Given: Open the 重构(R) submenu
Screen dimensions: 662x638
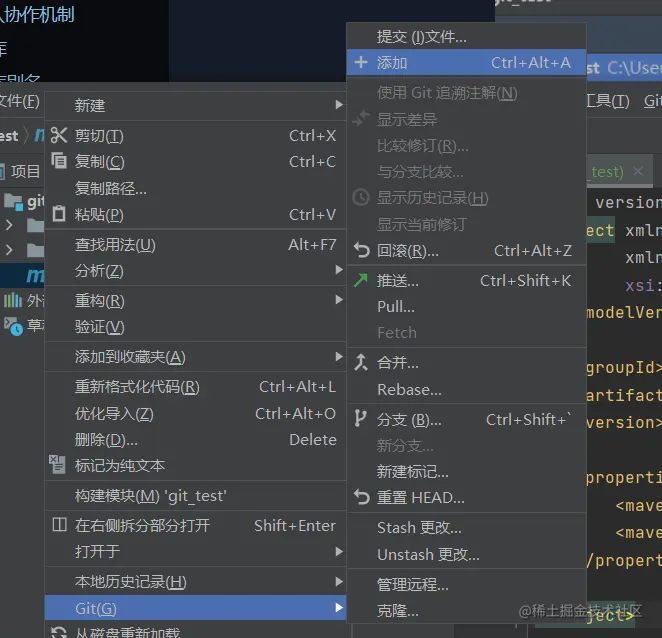Looking at the screenshot, I should tap(195, 300).
